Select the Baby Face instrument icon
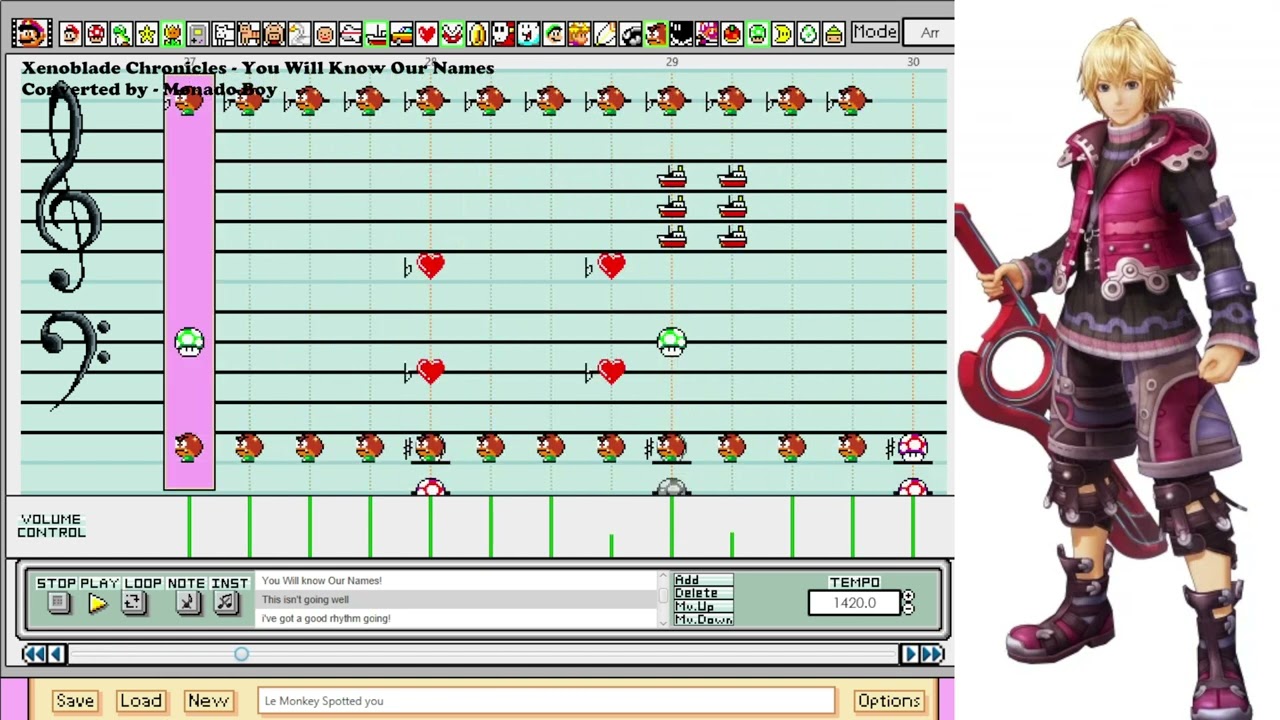1280x720 pixels. pos(325,34)
